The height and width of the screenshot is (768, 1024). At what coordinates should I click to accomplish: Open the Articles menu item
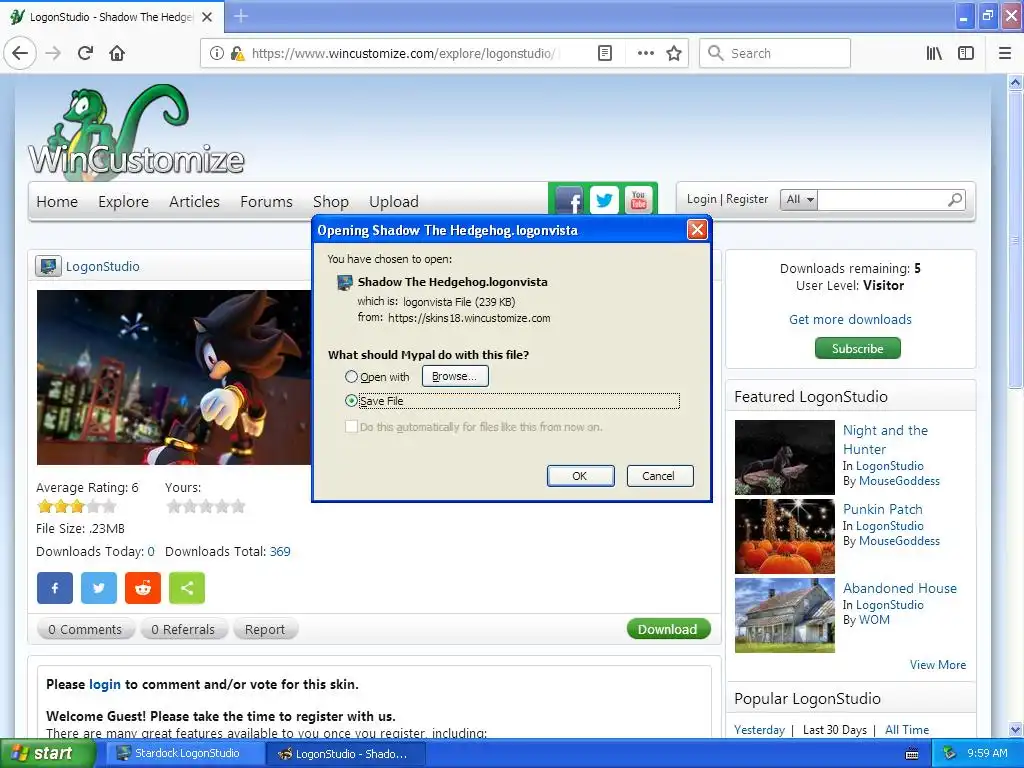(x=194, y=202)
